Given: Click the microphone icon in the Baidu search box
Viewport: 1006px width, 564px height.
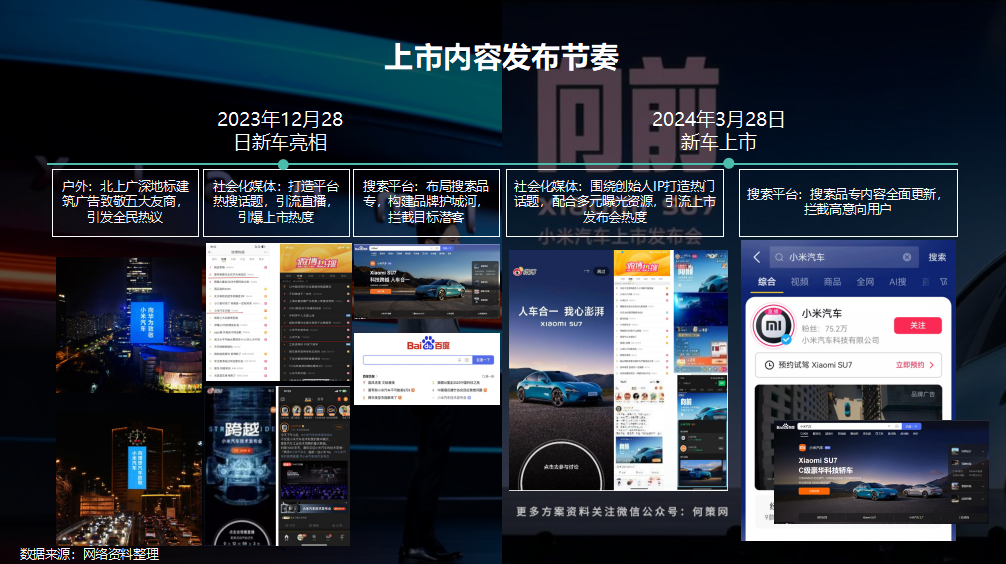Looking at the screenshot, I should [460, 360].
